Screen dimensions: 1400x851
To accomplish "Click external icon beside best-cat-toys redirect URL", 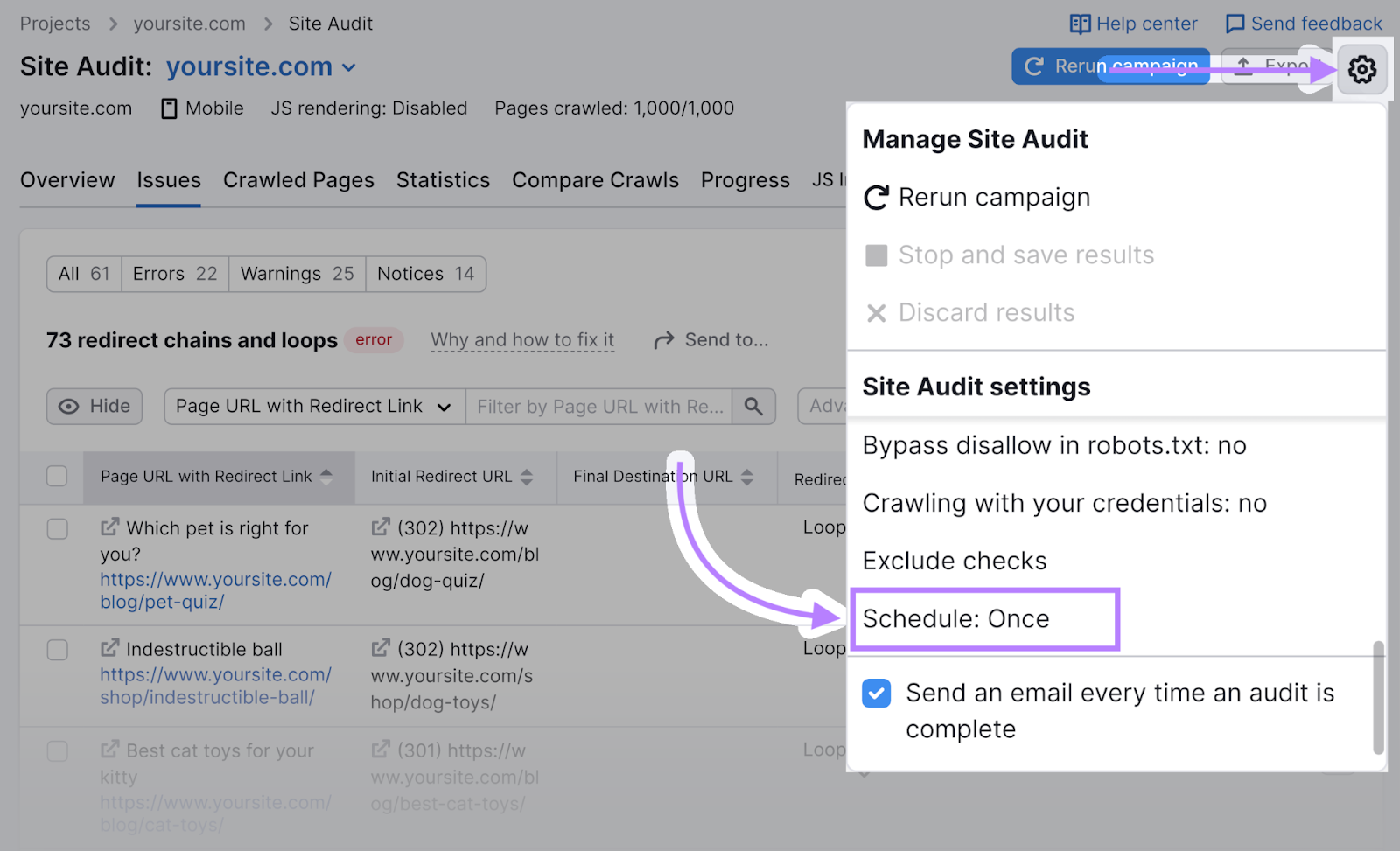I will [380, 750].
